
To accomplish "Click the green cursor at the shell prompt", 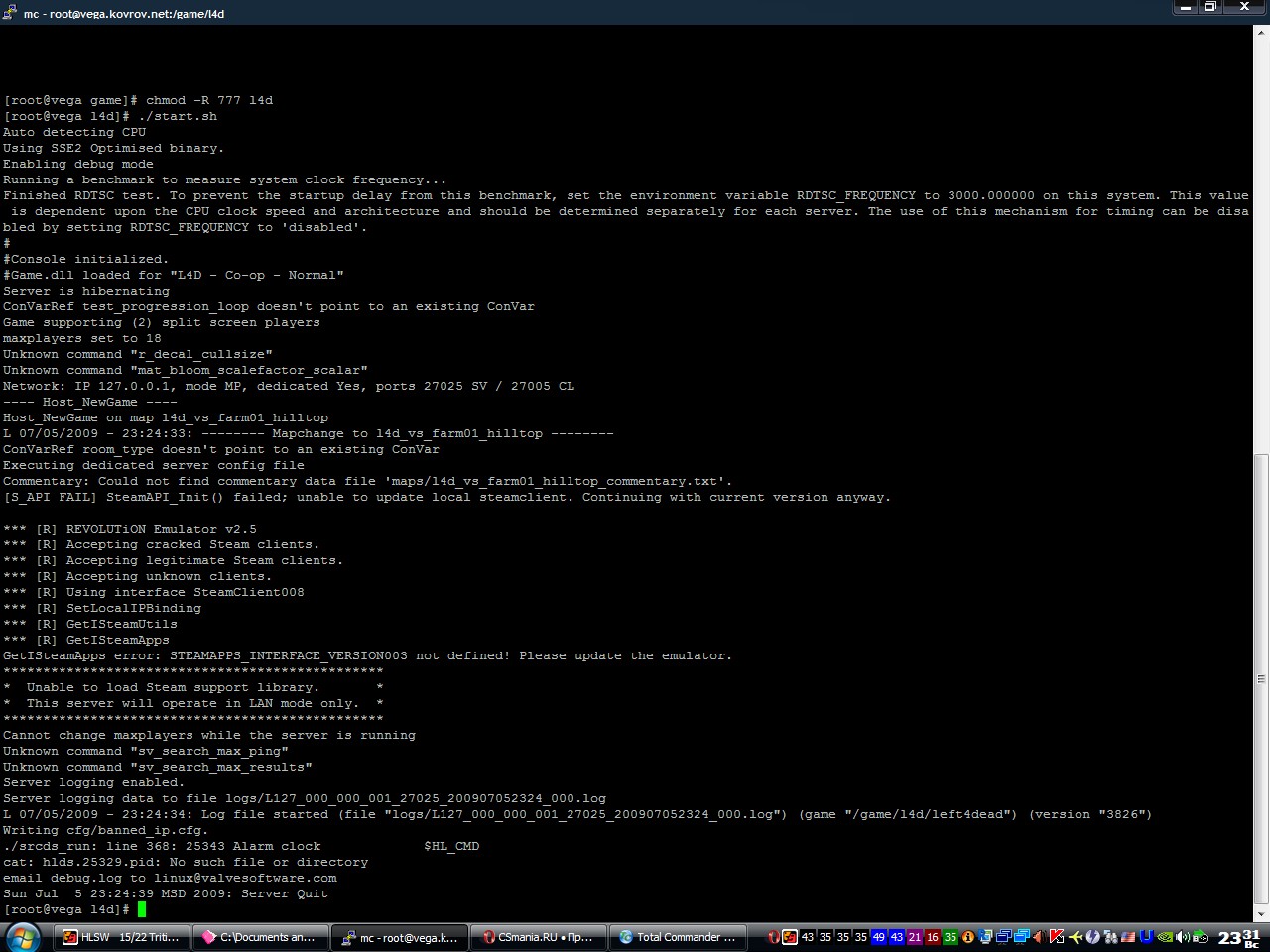I will pyautogui.click(x=142, y=909).
